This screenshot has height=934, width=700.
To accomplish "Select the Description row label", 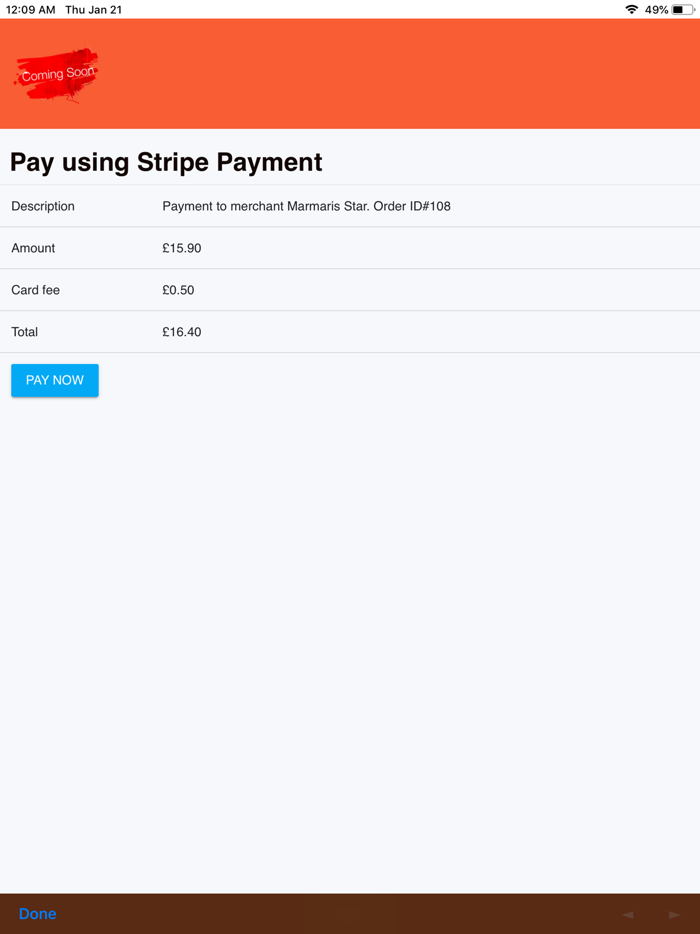I will click(x=43, y=206).
